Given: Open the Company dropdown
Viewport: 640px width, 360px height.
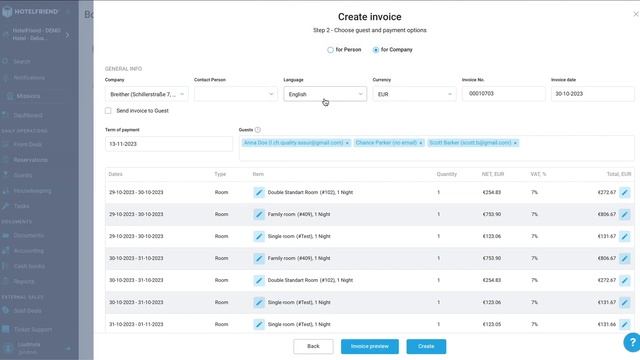Looking at the screenshot, I should 147,94.
